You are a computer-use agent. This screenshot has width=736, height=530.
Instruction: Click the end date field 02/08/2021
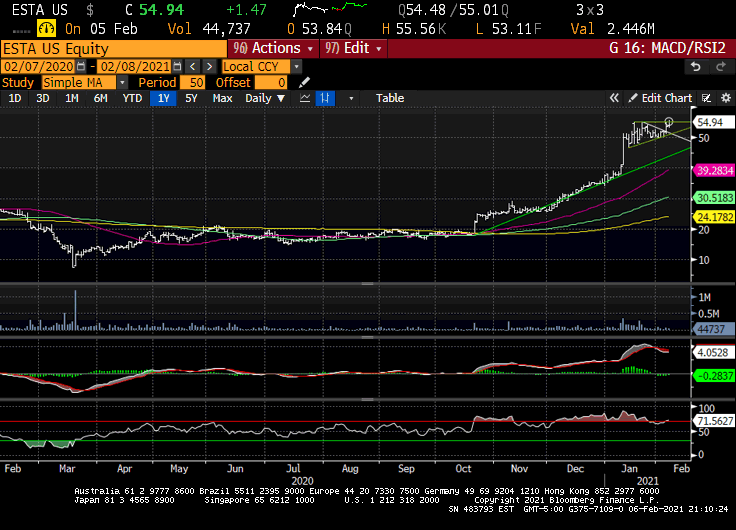pos(135,67)
